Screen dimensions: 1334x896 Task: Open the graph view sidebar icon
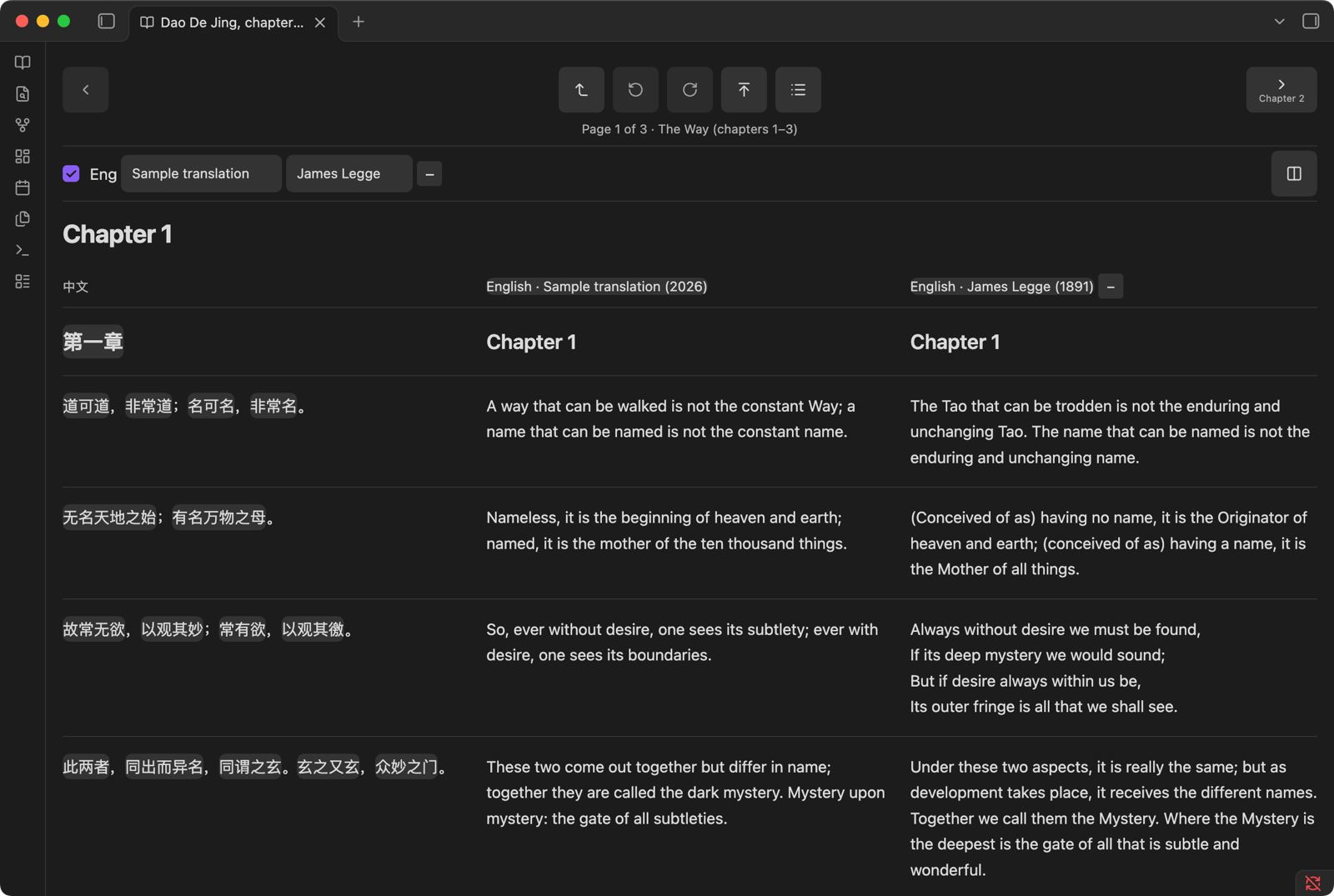pos(23,125)
